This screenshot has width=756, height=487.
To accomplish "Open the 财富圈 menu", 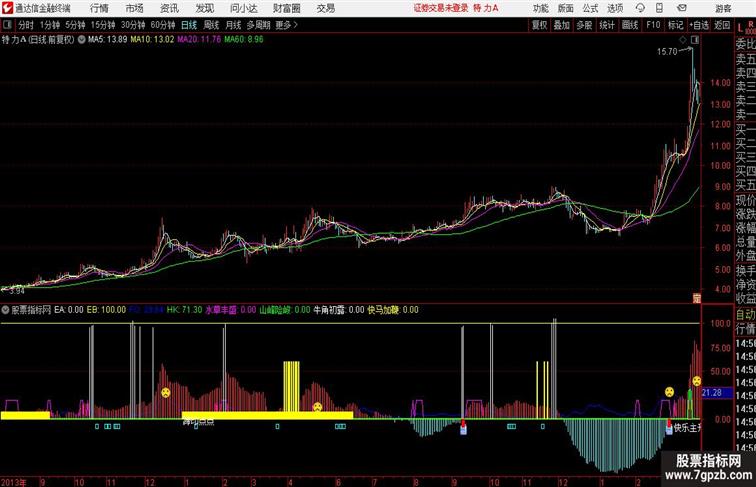I will pos(286,8).
